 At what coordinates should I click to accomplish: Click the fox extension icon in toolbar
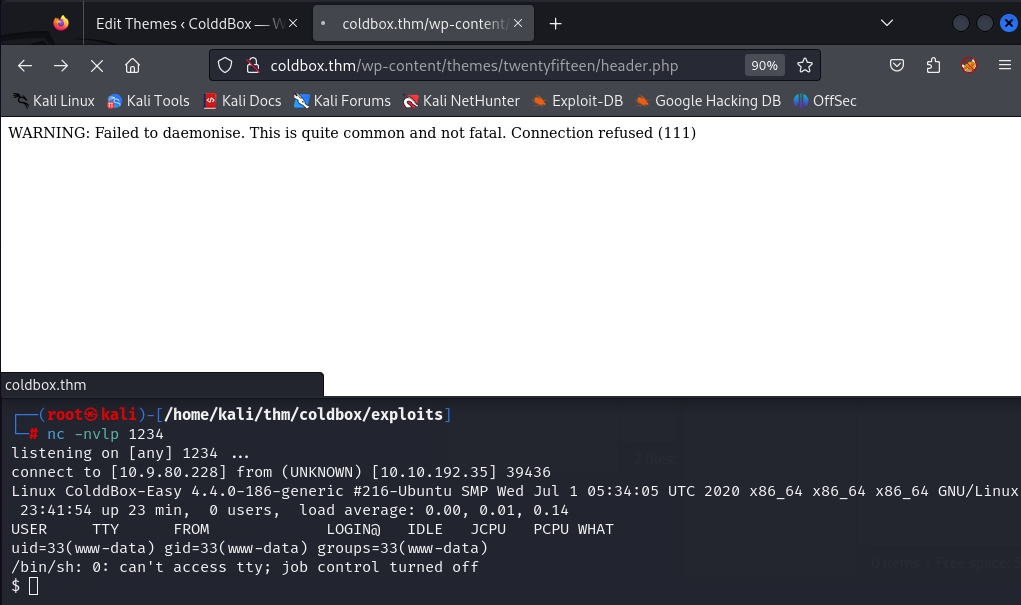968,66
